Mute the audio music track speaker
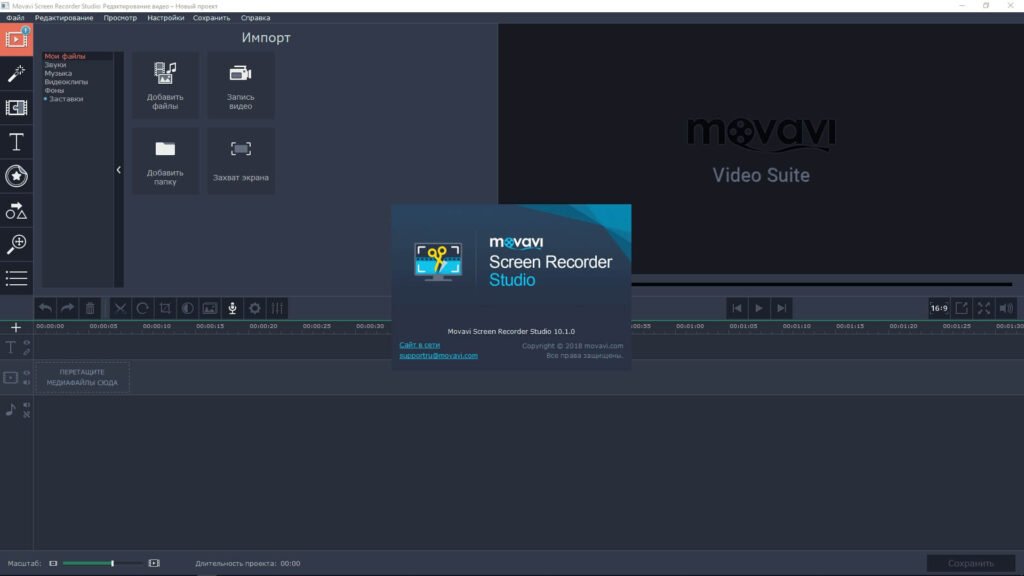The image size is (1024, 576). pyautogui.click(x=27, y=405)
